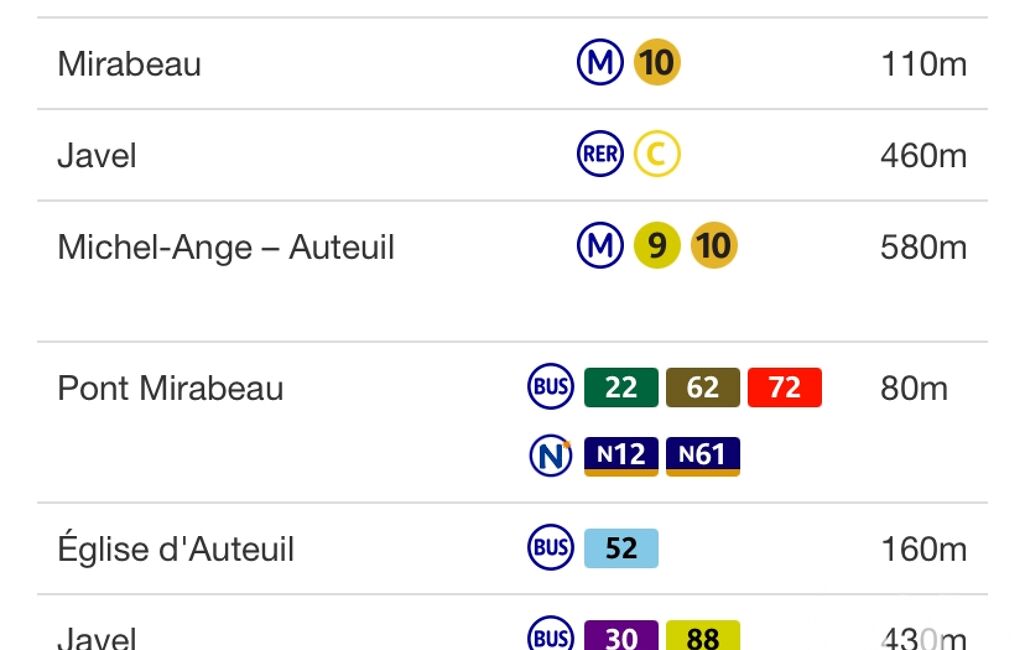
Task: Select the line 10 badge for Mirabeau
Action: coord(657,63)
